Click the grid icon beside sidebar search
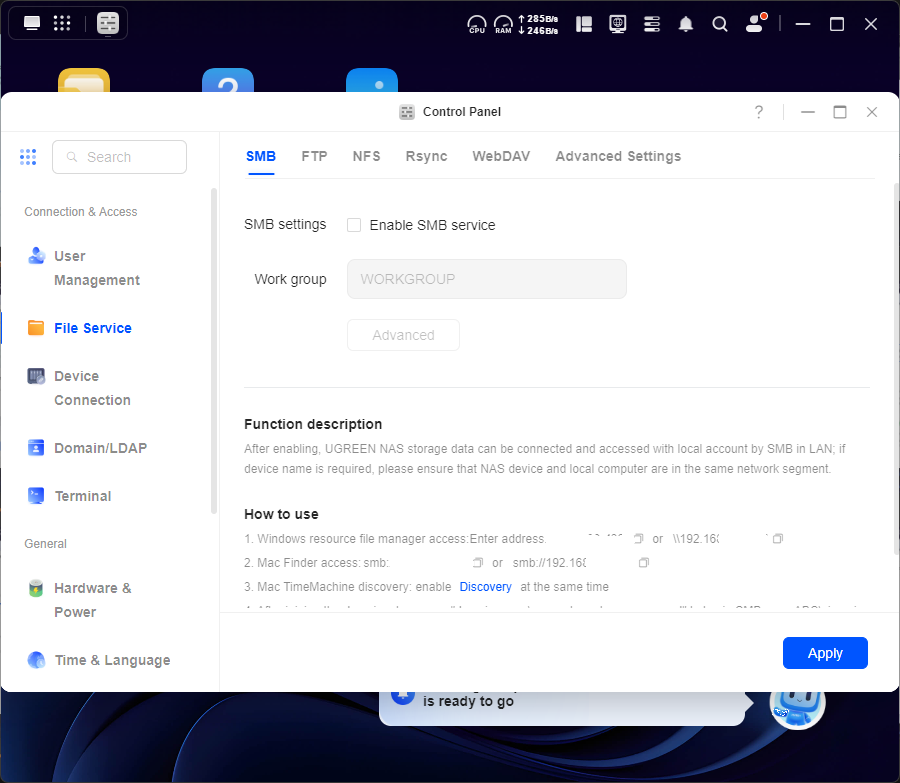The image size is (900, 783). tap(28, 157)
